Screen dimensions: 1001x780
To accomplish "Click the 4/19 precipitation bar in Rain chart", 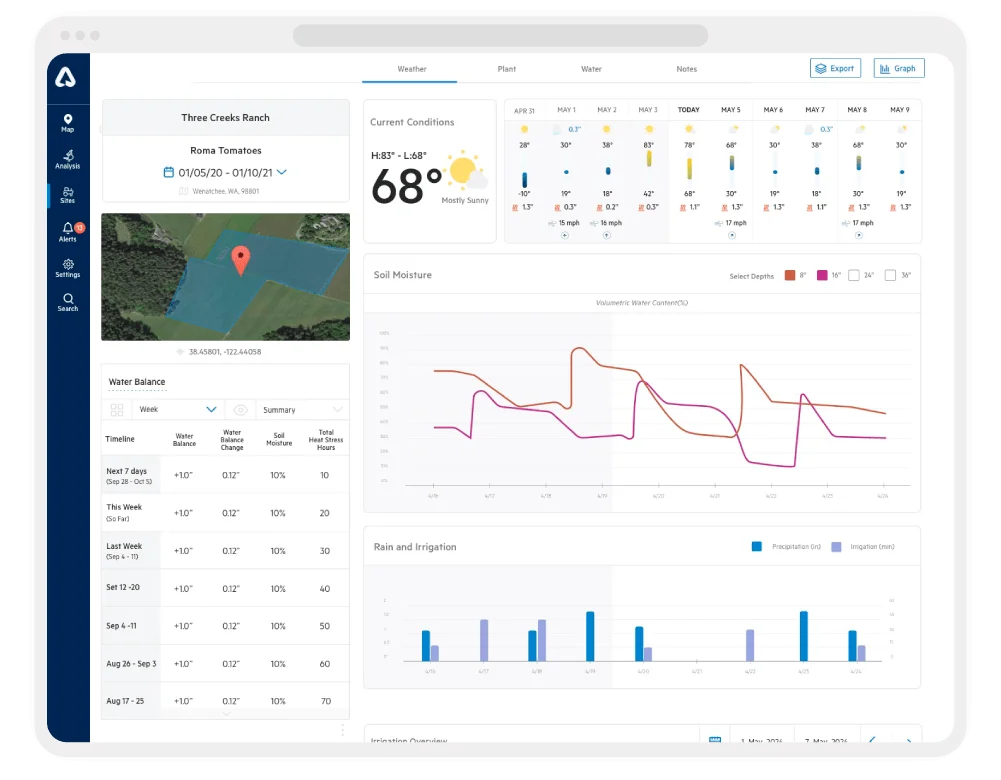I will tap(590, 636).
